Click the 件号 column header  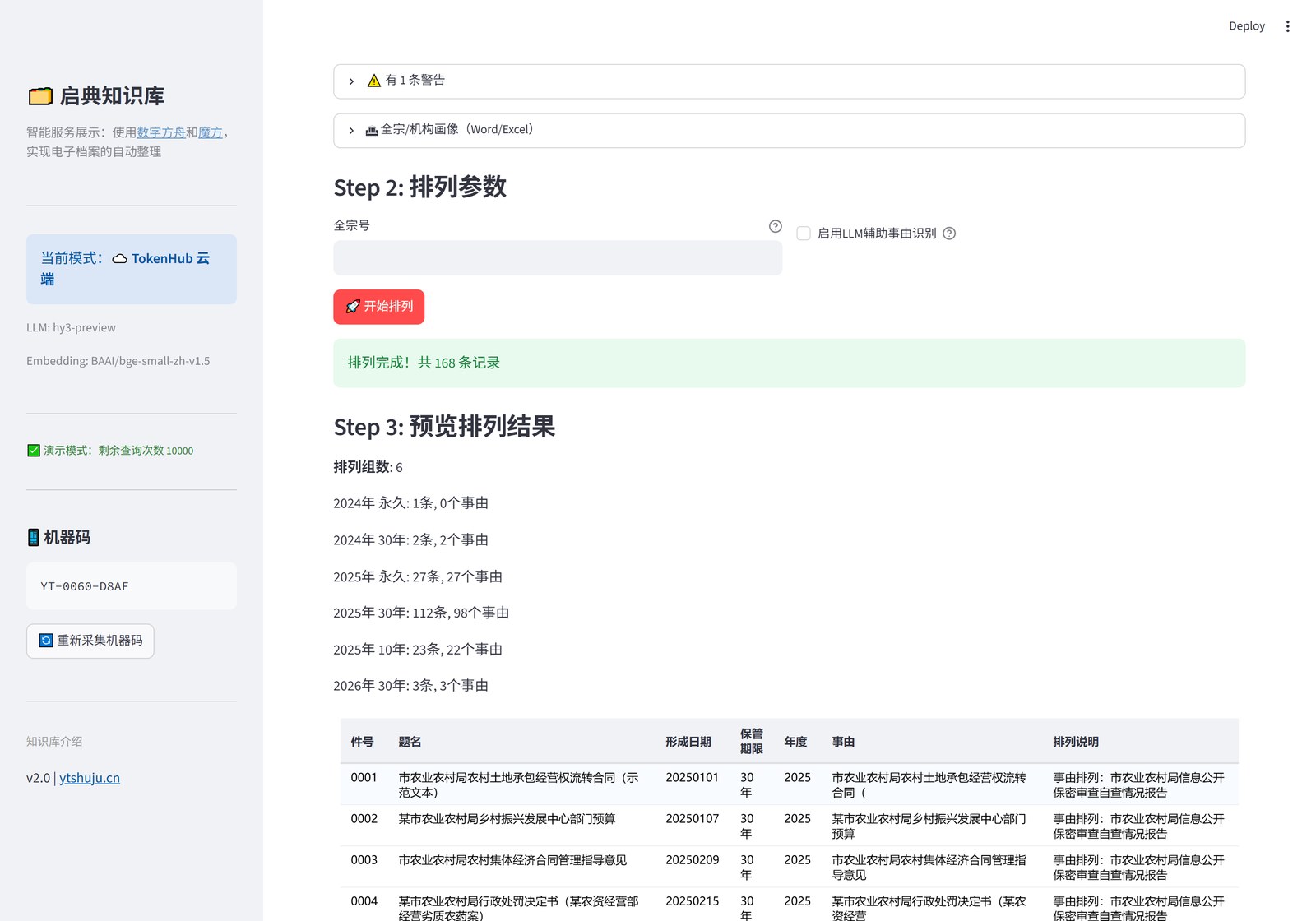click(x=363, y=742)
